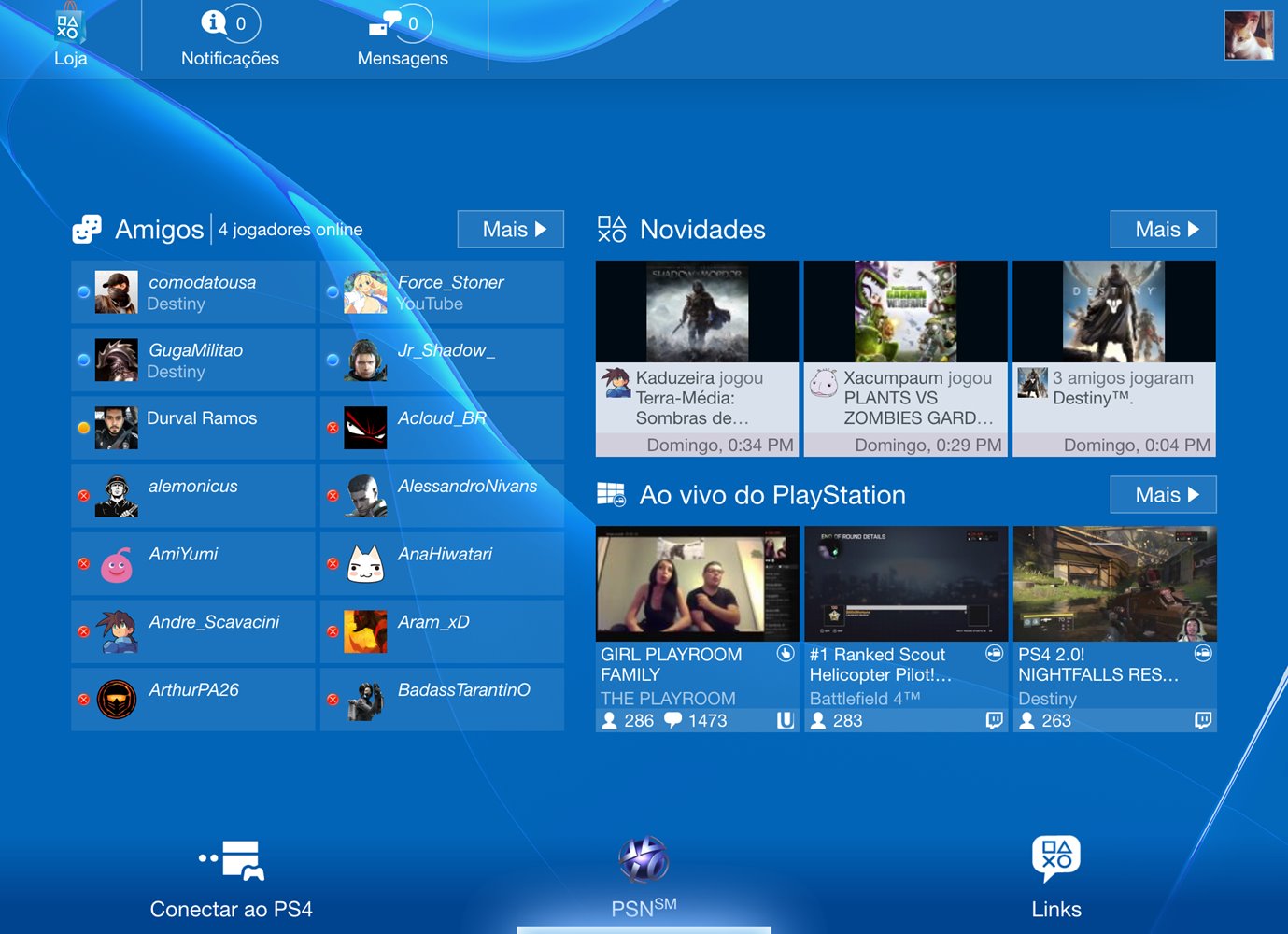Viewport: 1288px width, 934px height.
Task: Open Mensagens label
Action: click(403, 58)
